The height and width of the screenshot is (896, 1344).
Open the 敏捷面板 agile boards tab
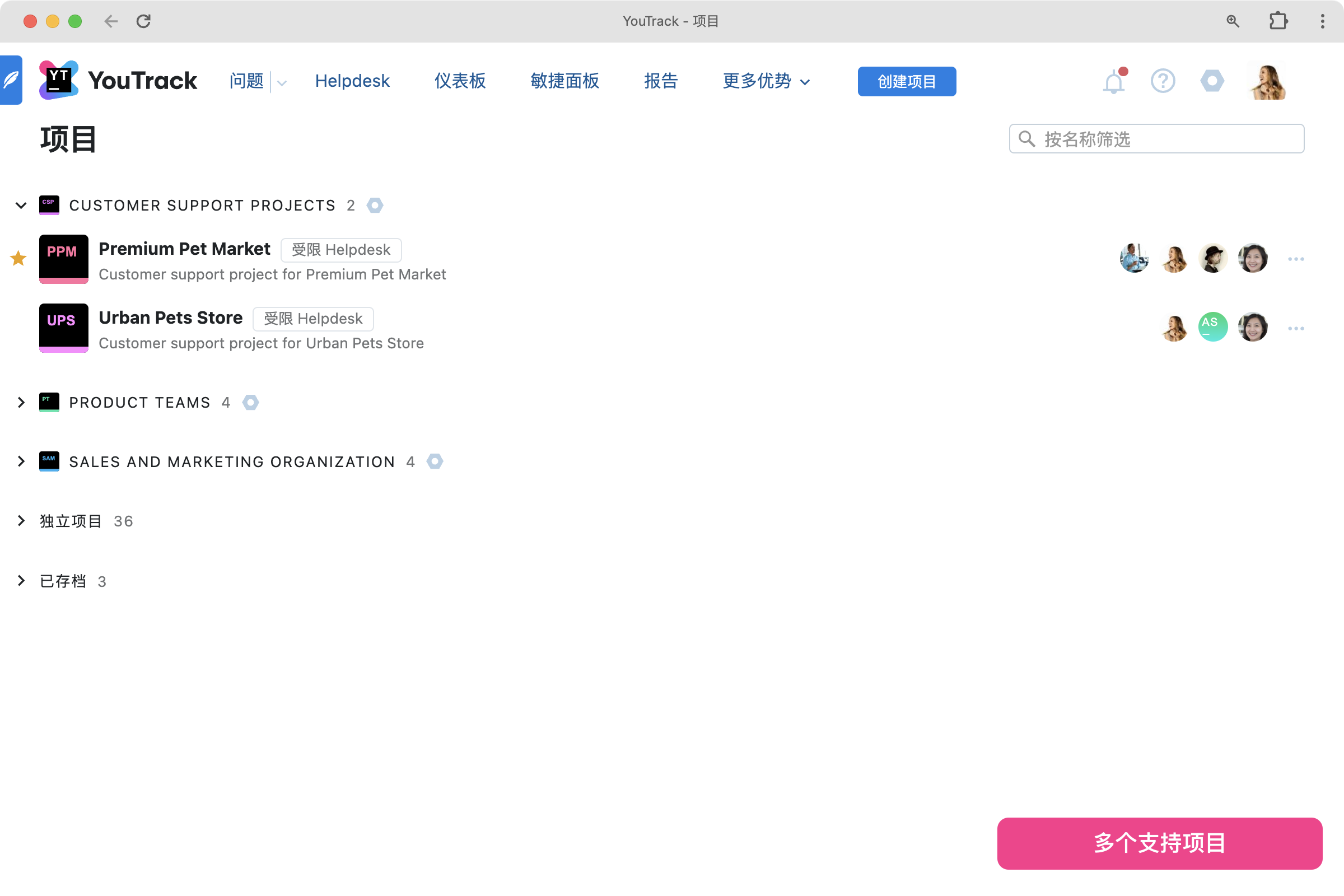pos(564,81)
